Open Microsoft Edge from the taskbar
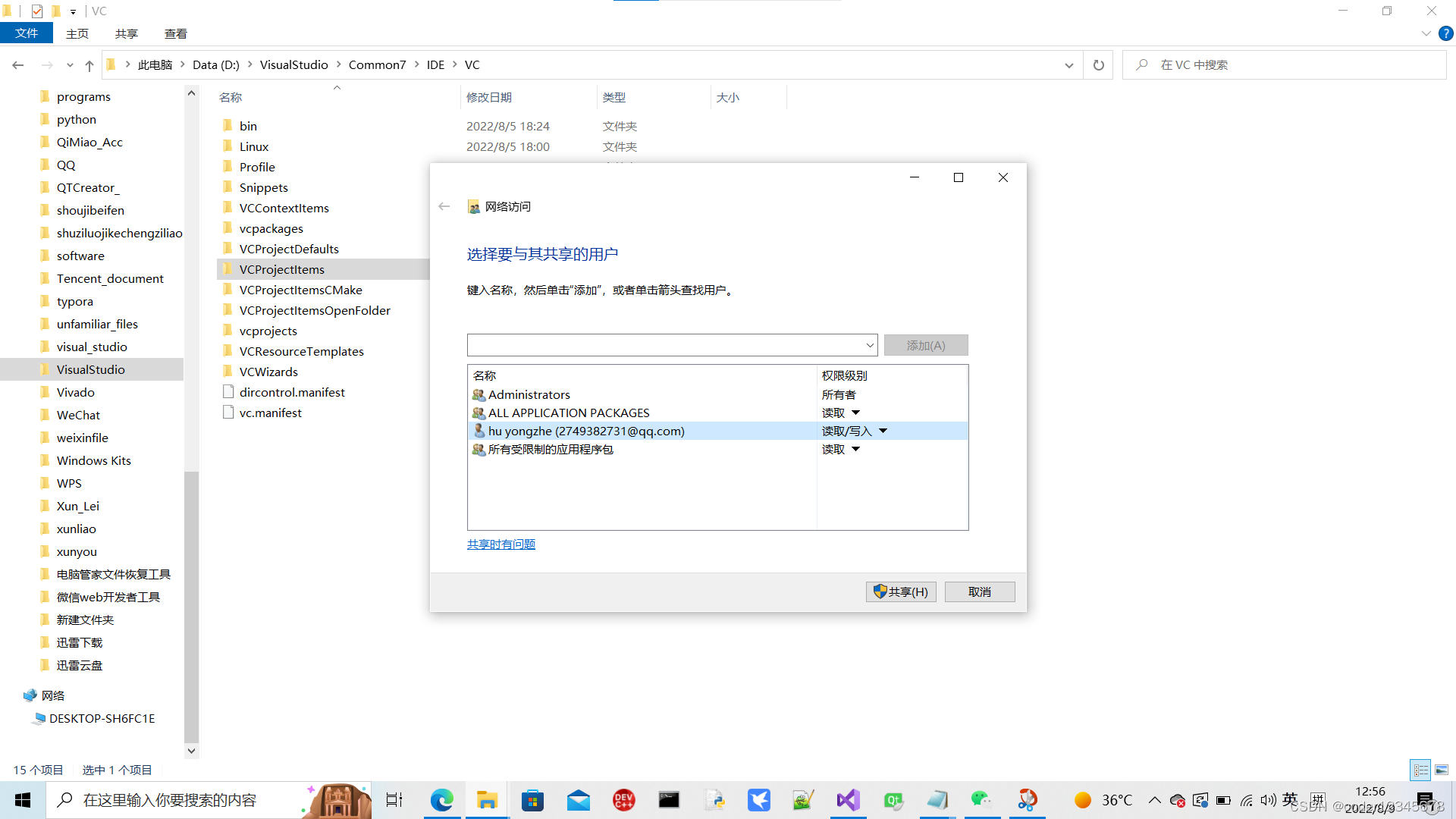The image size is (1456, 819). [441, 800]
